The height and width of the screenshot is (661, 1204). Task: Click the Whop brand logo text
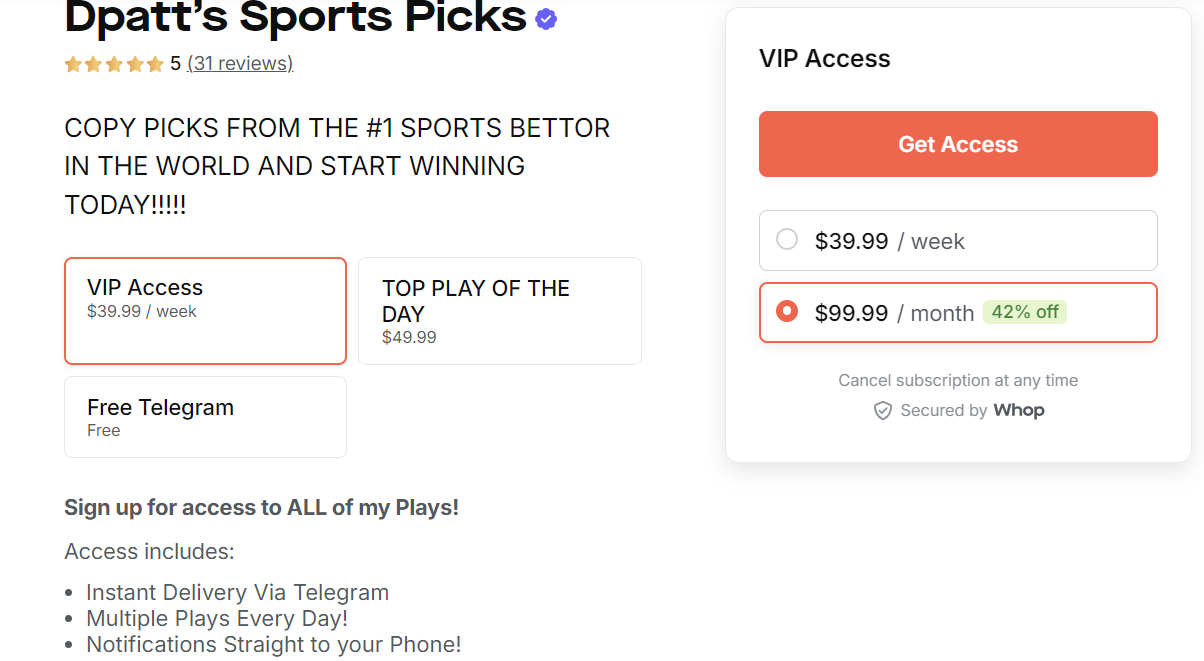click(x=1019, y=411)
